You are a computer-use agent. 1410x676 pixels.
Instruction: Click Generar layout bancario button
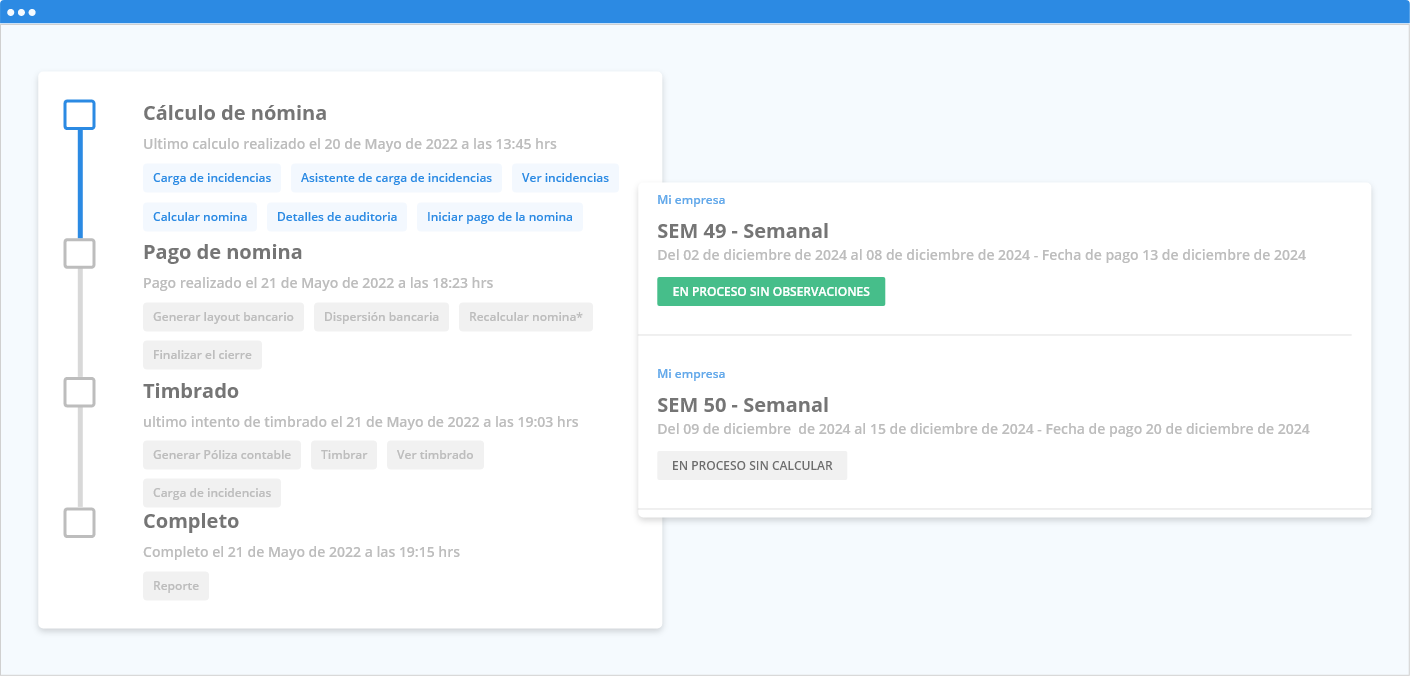click(223, 317)
